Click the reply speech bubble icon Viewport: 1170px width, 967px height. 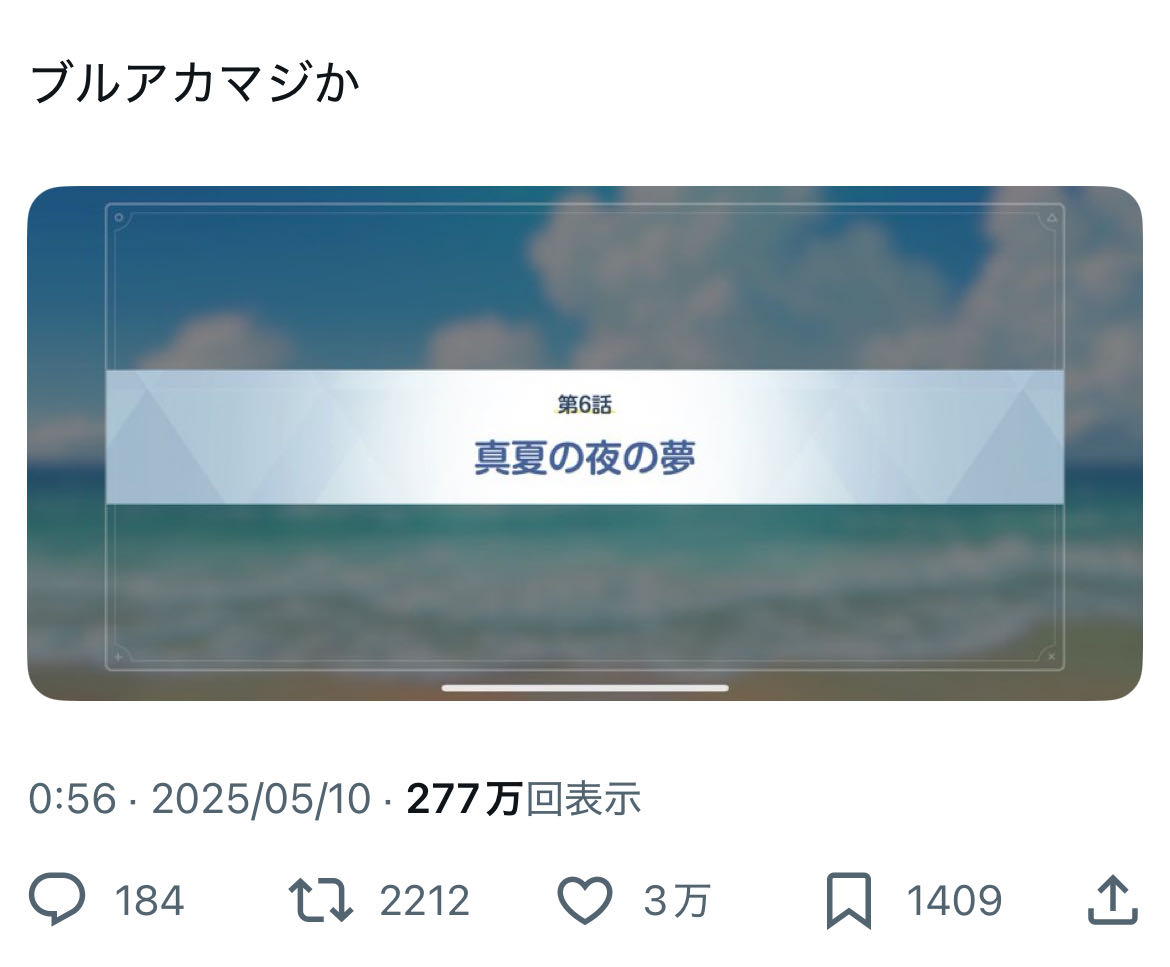[57, 899]
